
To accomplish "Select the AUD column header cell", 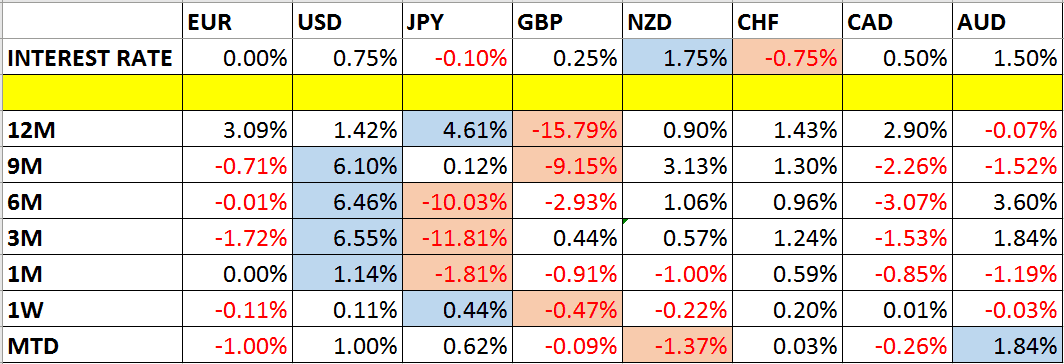I will point(1006,23).
